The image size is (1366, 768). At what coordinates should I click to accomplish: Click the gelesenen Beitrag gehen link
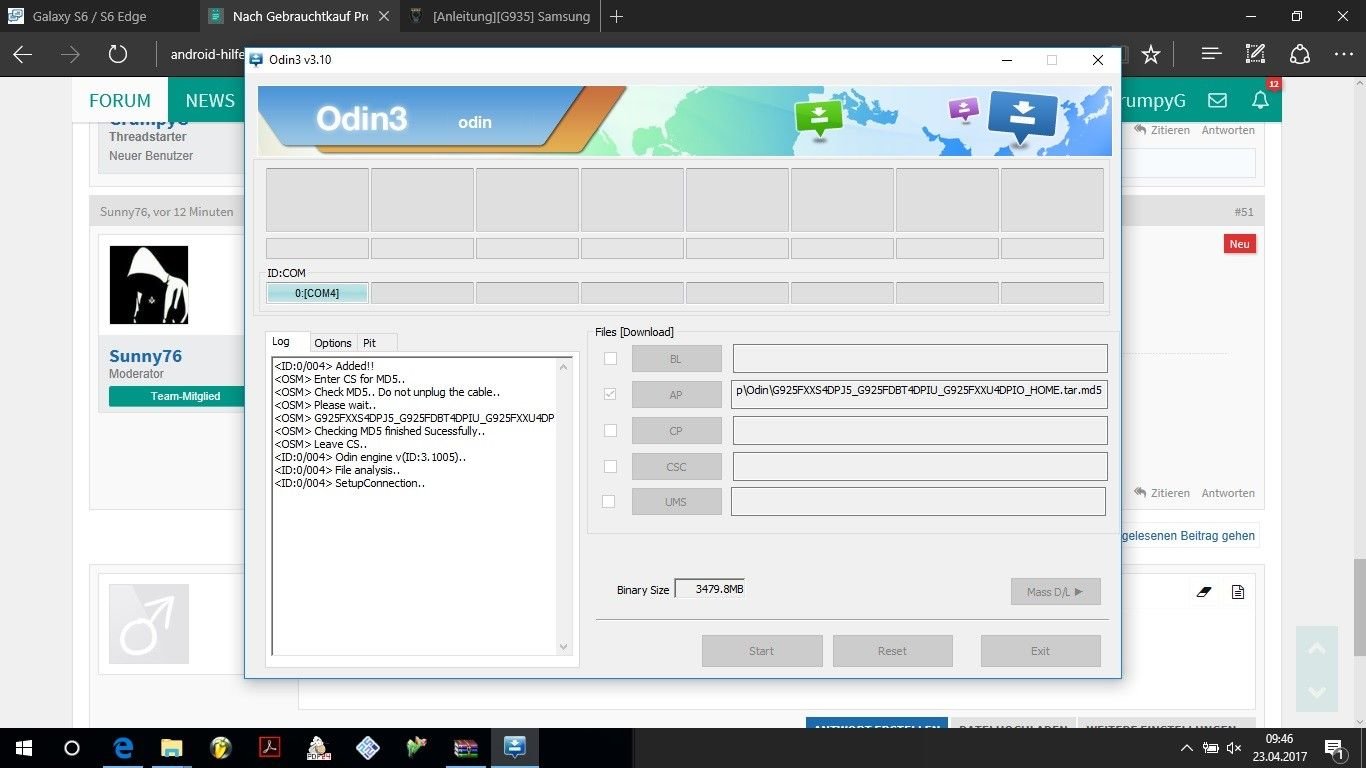(1189, 535)
